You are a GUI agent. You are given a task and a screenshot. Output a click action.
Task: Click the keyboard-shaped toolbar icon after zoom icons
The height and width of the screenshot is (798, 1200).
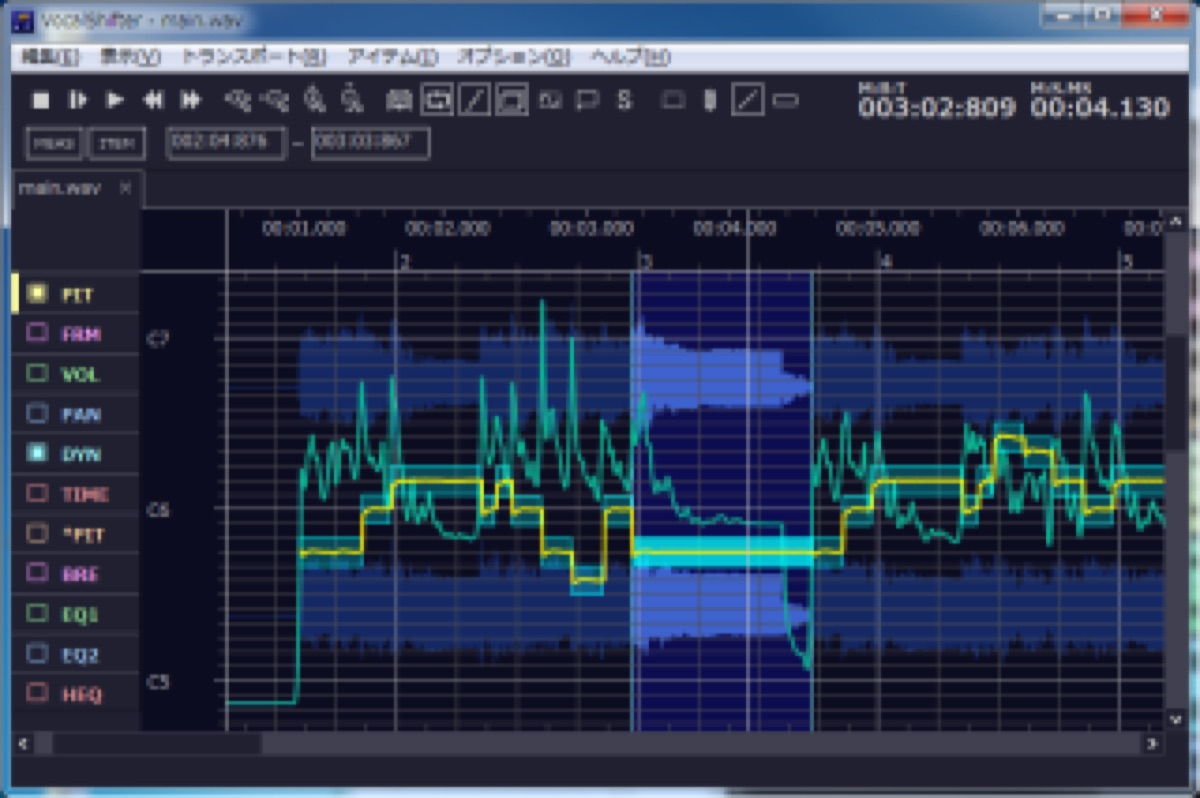pos(399,100)
